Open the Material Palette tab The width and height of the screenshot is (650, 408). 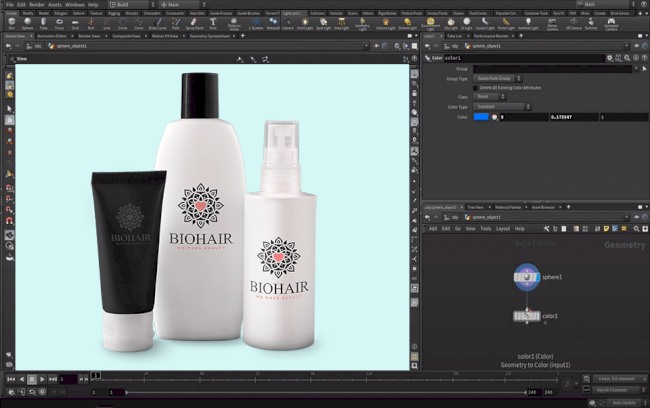508,207
